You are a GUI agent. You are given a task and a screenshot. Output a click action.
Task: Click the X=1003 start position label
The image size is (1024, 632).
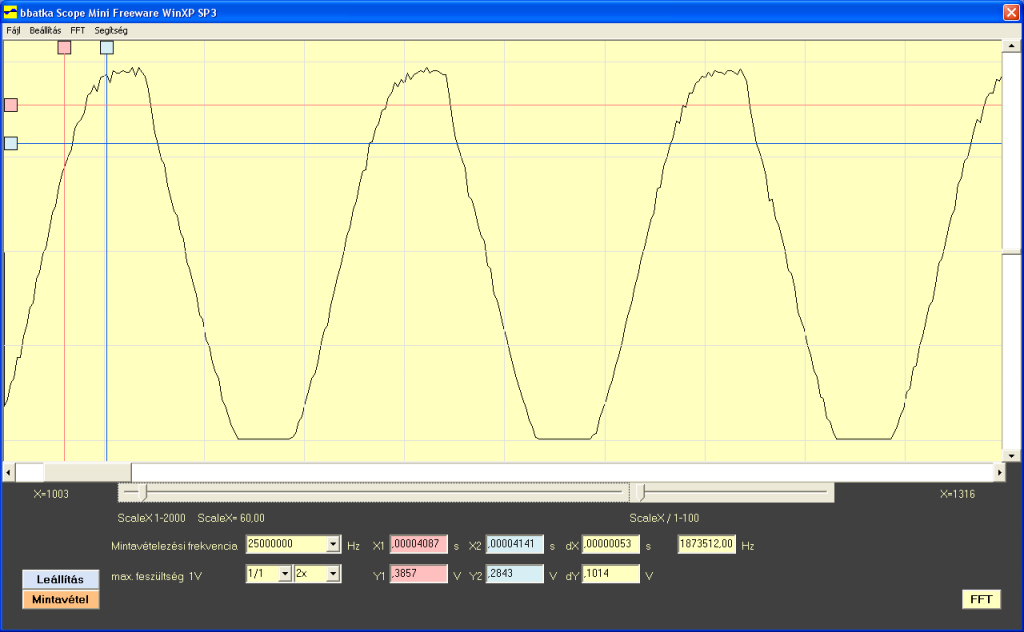[51, 494]
